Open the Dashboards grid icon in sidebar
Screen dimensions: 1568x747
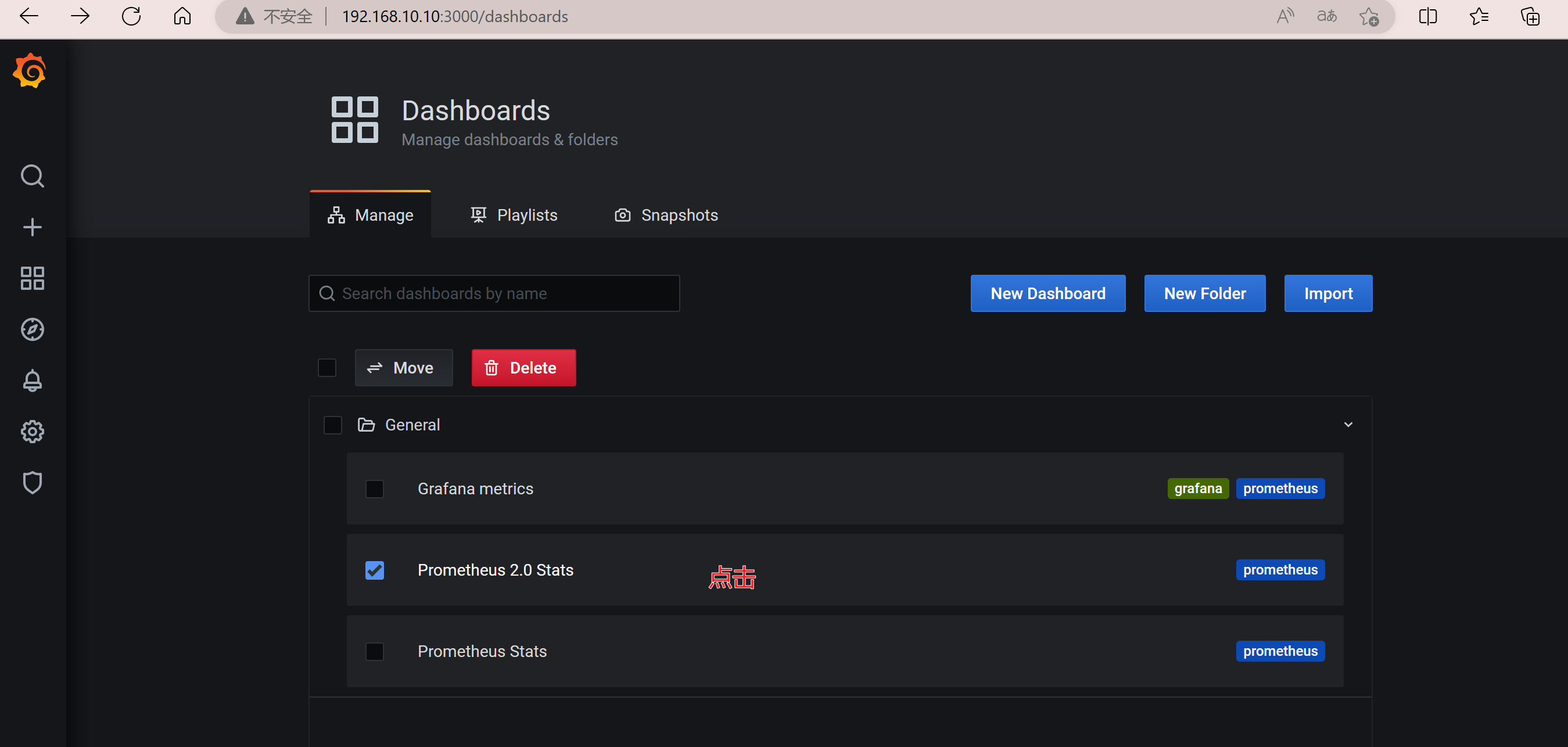pos(33,278)
